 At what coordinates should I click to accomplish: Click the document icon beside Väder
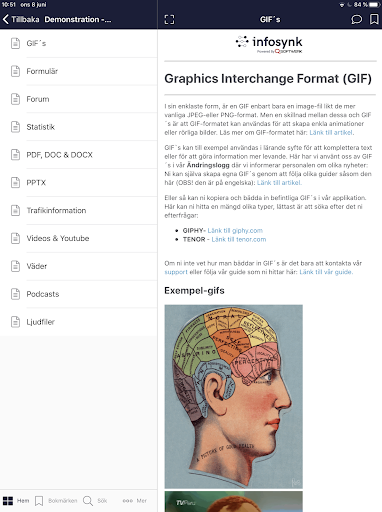tap(15, 266)
